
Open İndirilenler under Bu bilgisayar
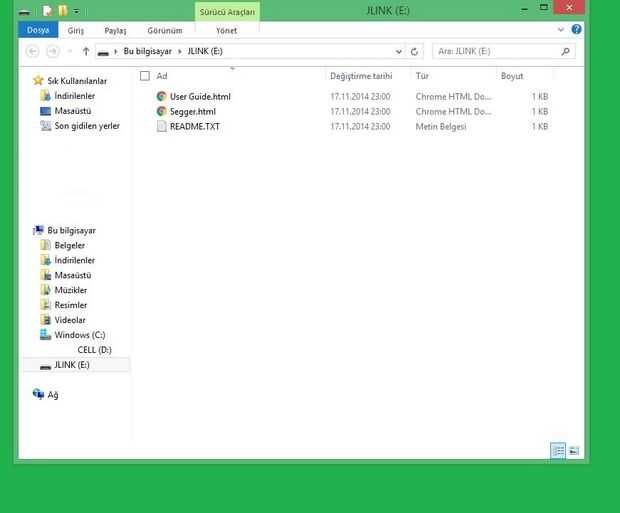point(75,261)
